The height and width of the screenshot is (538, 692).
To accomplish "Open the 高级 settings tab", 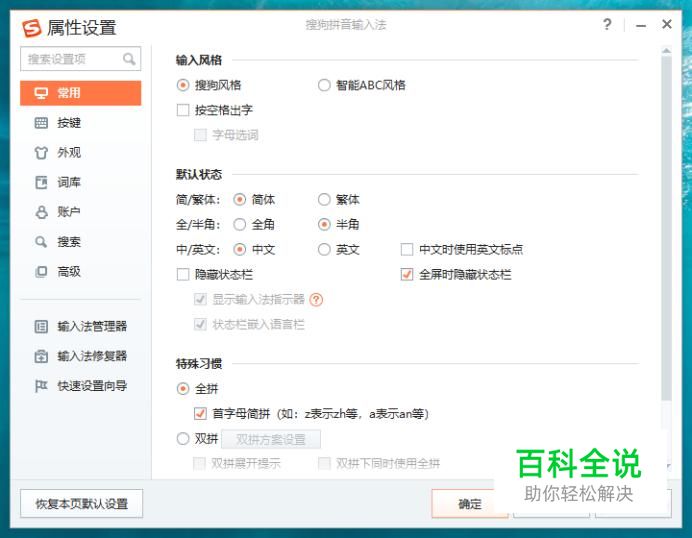I will [x=81, y=271].
